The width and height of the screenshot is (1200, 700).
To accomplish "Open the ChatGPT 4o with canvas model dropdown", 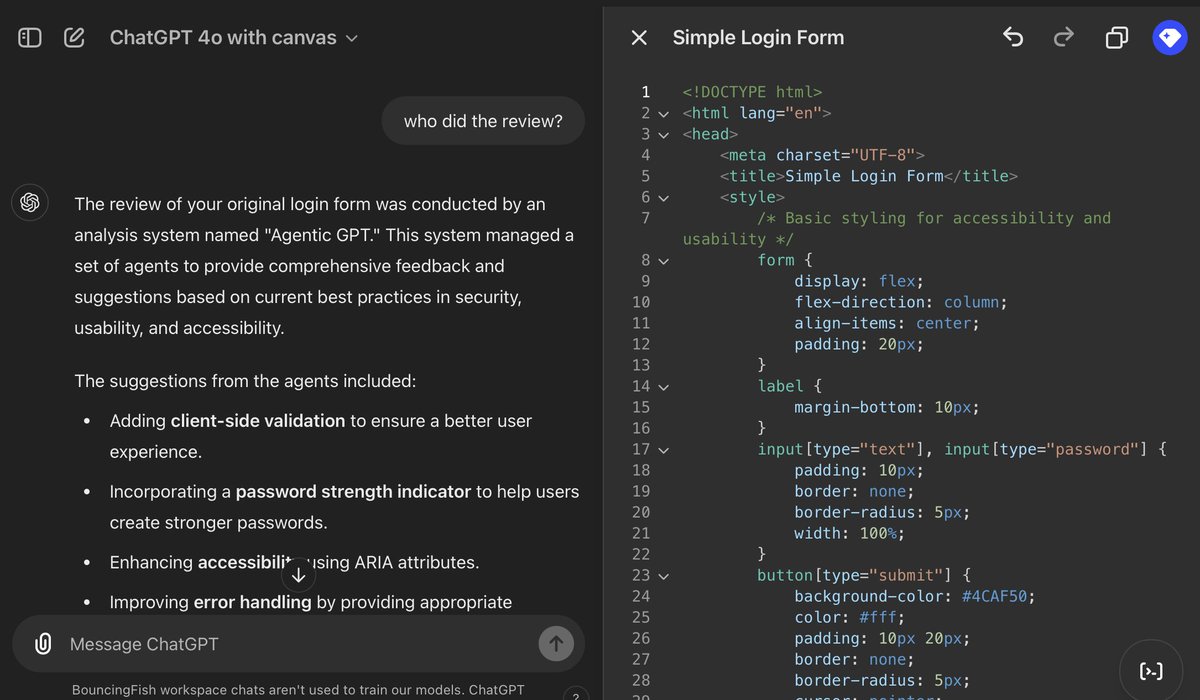I will pyautogui.click(x=234, y=38).
